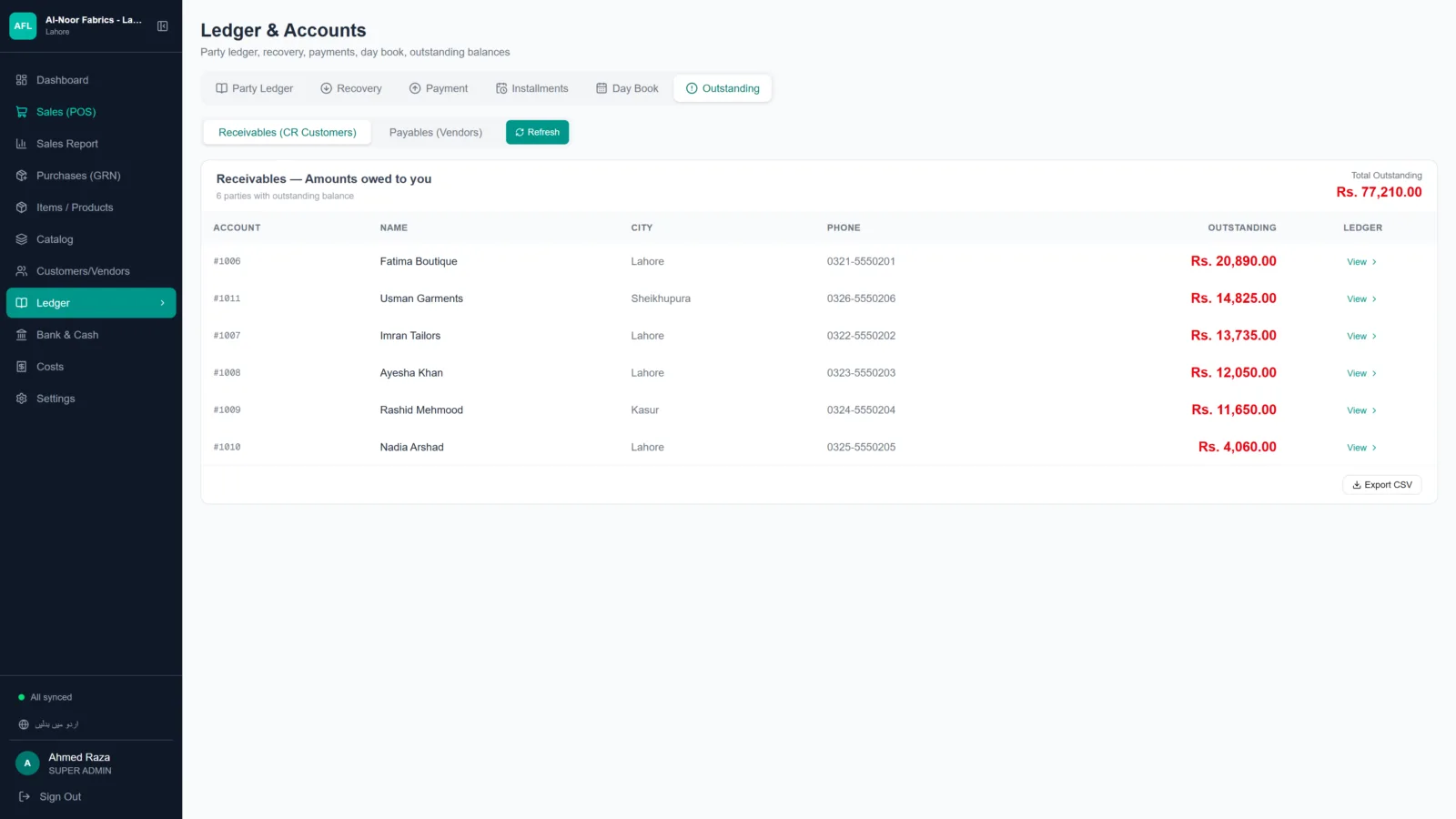Image resolution: width=1456 pixels, height=819 pixels.
Task: Select the Outstanding tab
Action: pyautogui.click(x=723, y=88)
